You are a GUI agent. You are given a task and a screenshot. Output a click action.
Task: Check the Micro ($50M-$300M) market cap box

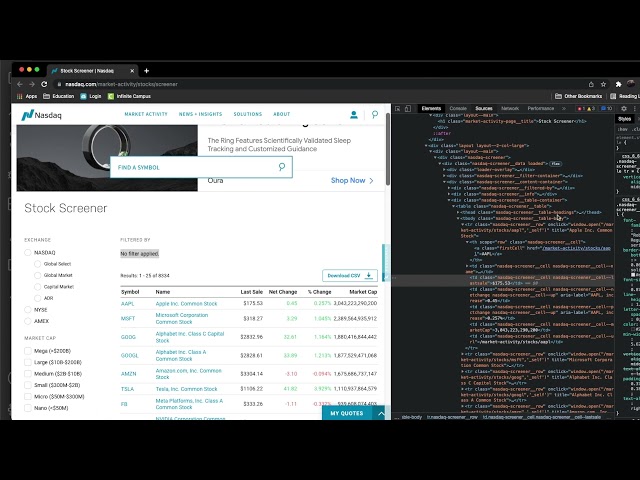(28, 397)
